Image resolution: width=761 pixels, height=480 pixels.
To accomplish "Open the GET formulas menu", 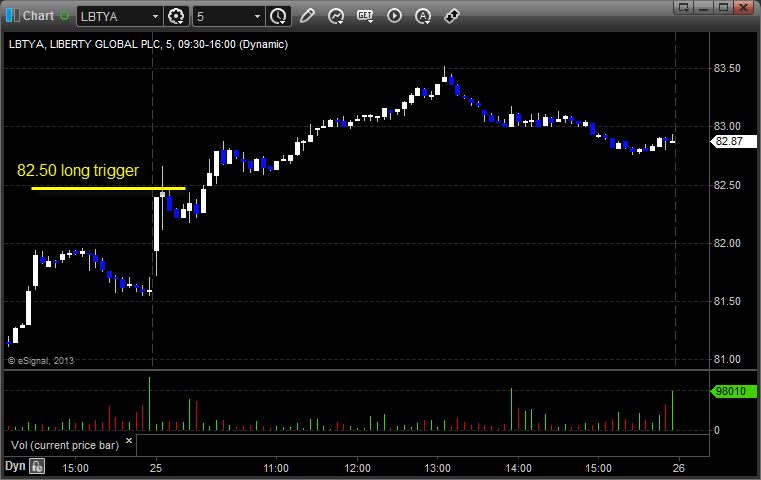I will click(365, 16).
